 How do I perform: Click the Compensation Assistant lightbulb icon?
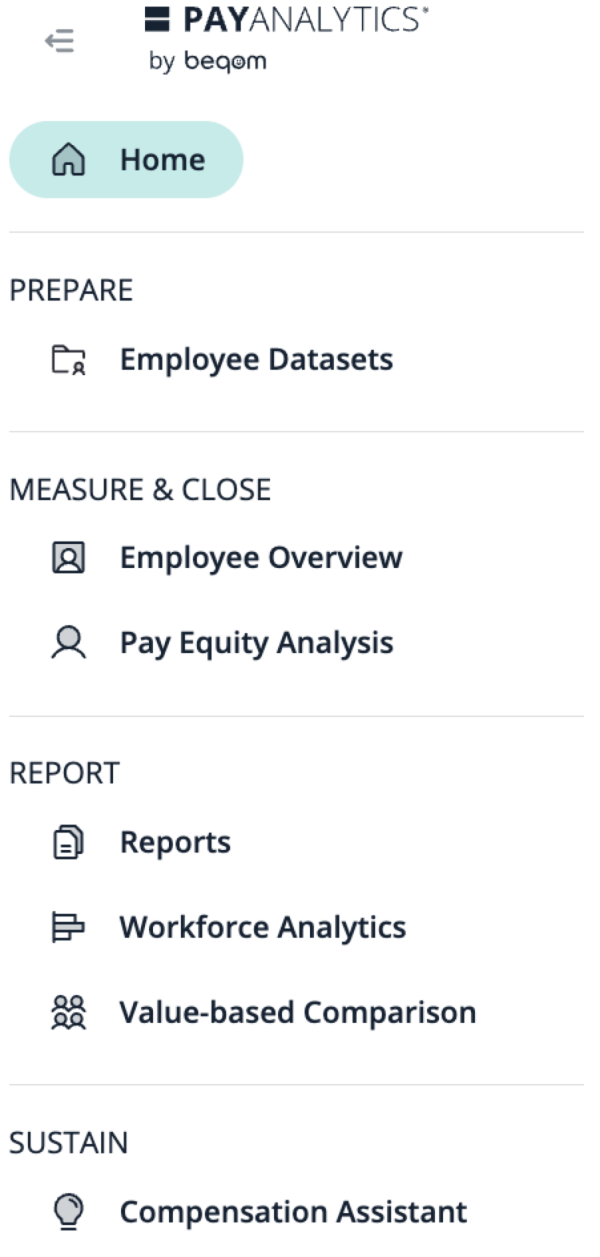(x=68, y=1212)
